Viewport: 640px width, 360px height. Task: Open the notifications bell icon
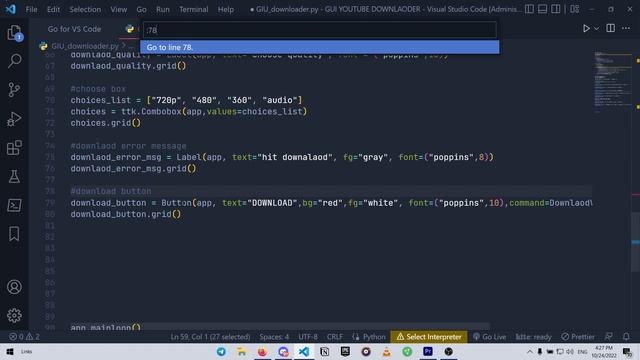point(626,337)
